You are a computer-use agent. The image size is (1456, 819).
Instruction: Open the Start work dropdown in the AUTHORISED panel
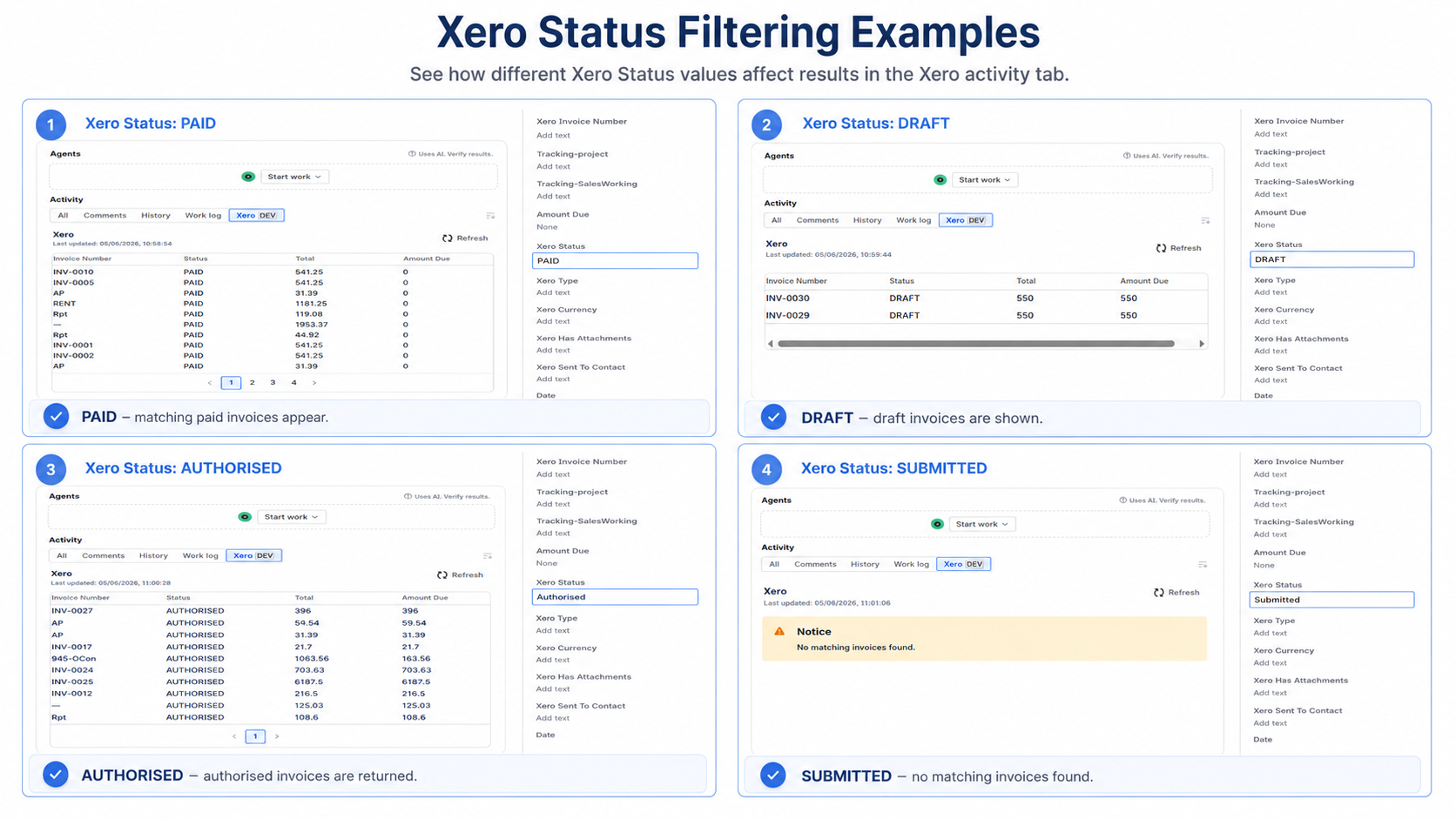click(292, 517)
